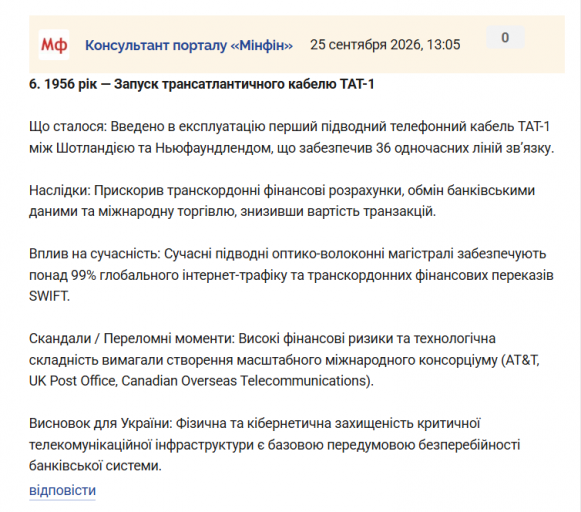Click the rating counter showing 0
Image resolution: width=581 pixels, height=512 pixels.
505,37
